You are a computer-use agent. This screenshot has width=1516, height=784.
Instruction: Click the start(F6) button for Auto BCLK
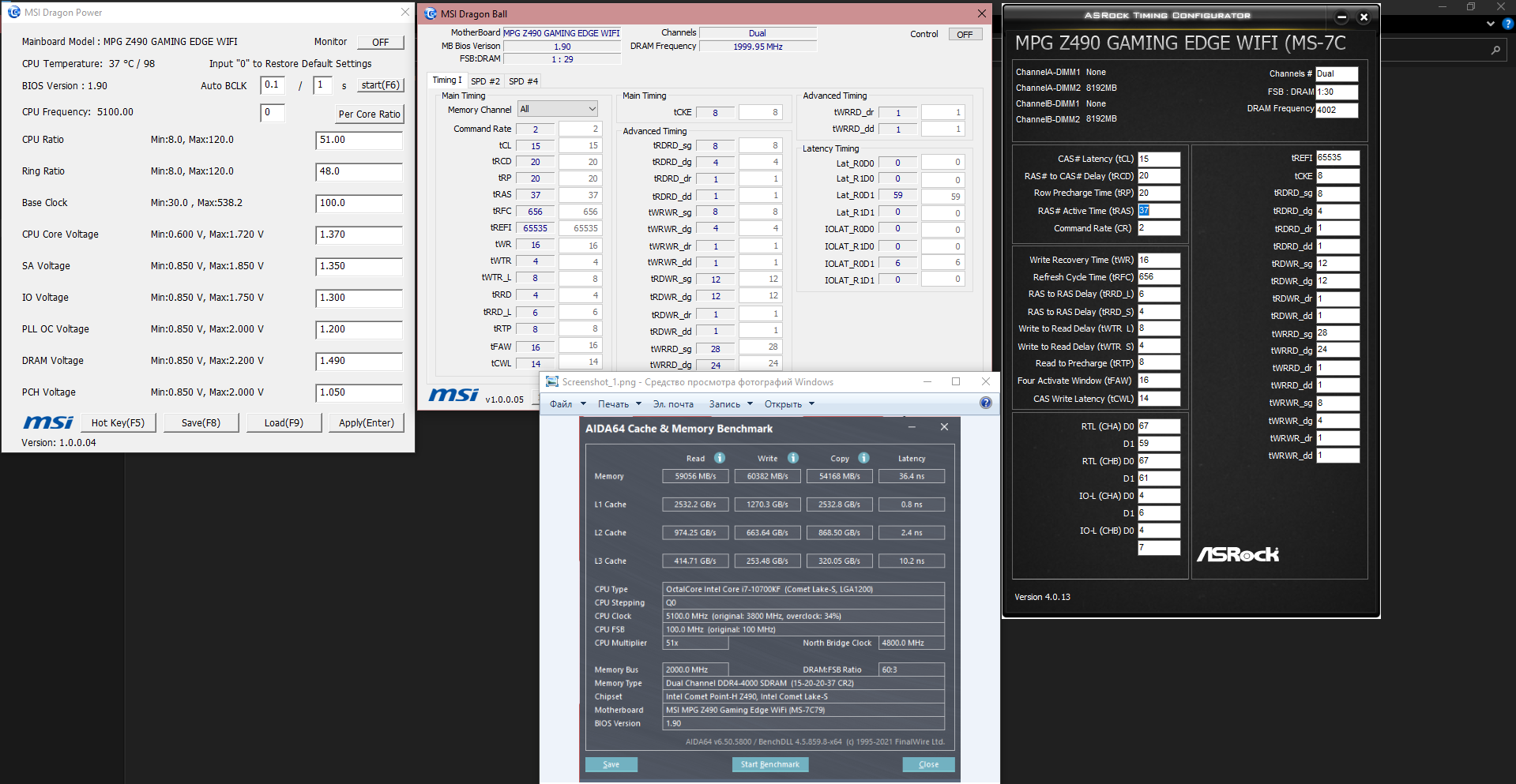click(x=381, y=85)
